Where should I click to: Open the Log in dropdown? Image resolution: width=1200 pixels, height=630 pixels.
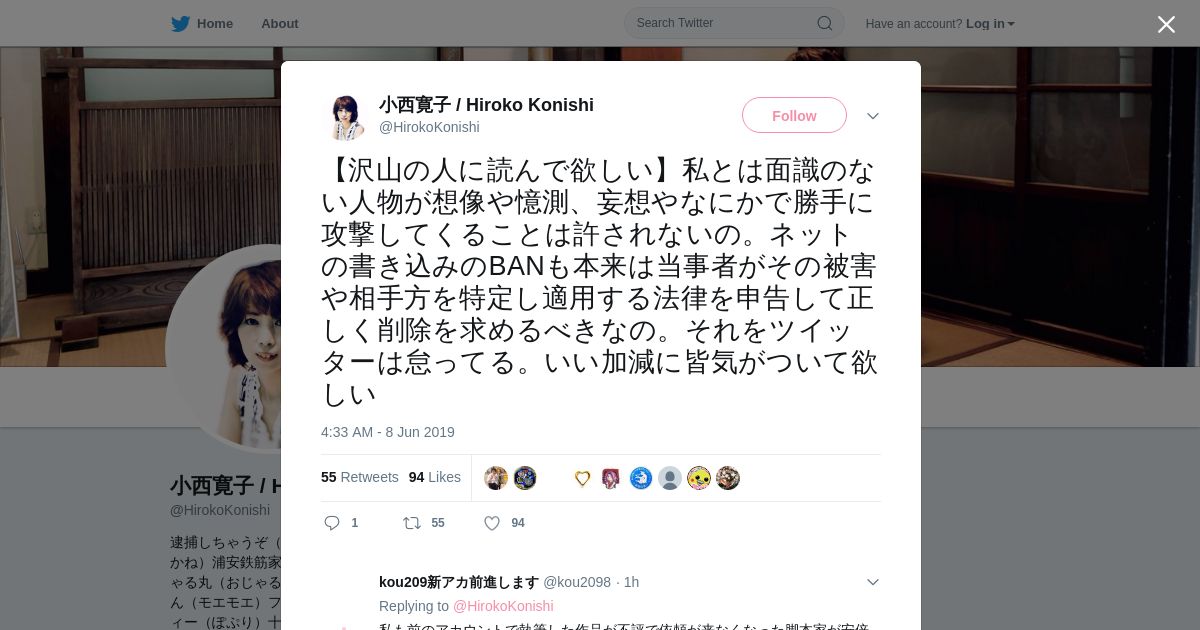click(990, 24)
